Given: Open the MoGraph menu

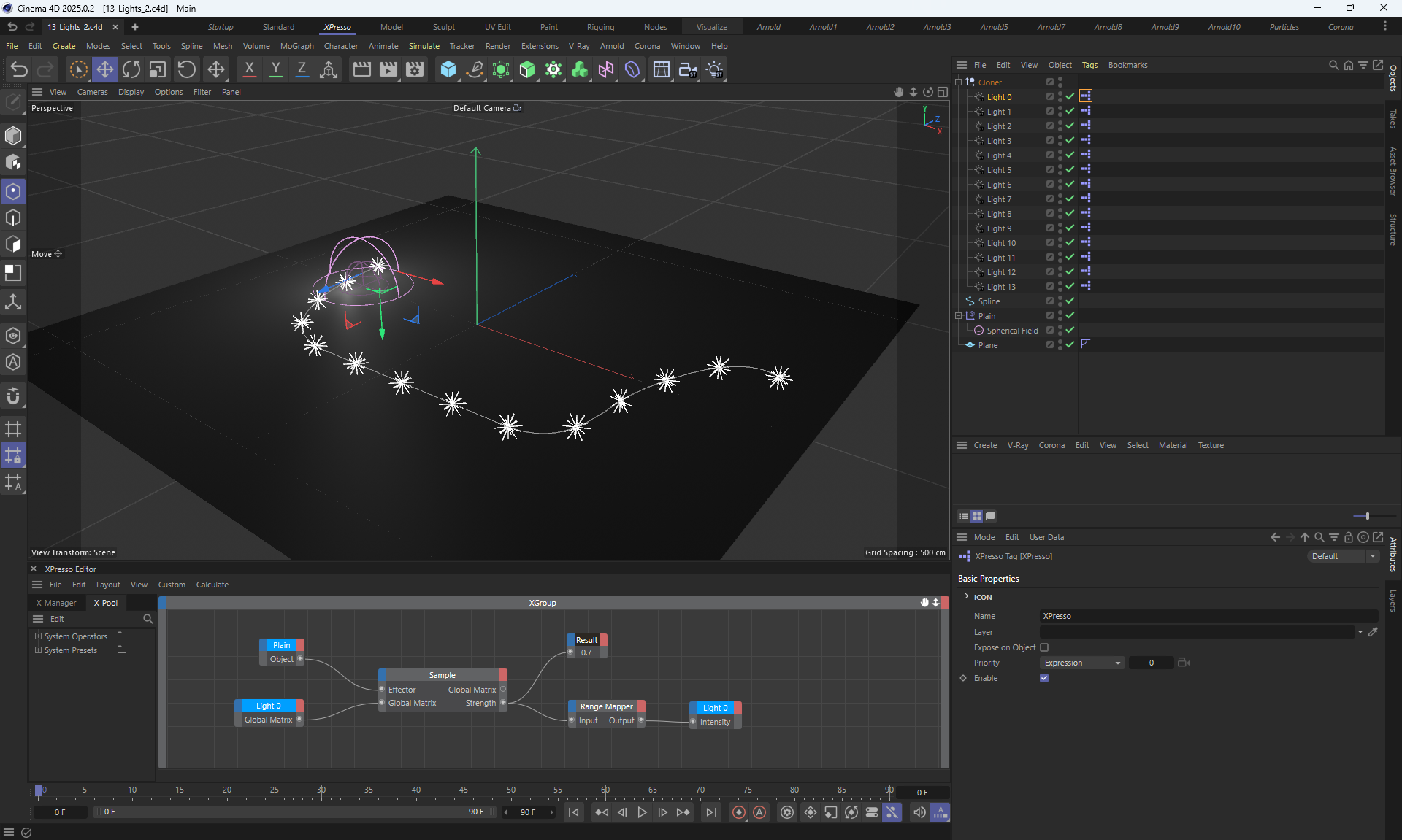Looking at the screenshot, I should point(296,46).
